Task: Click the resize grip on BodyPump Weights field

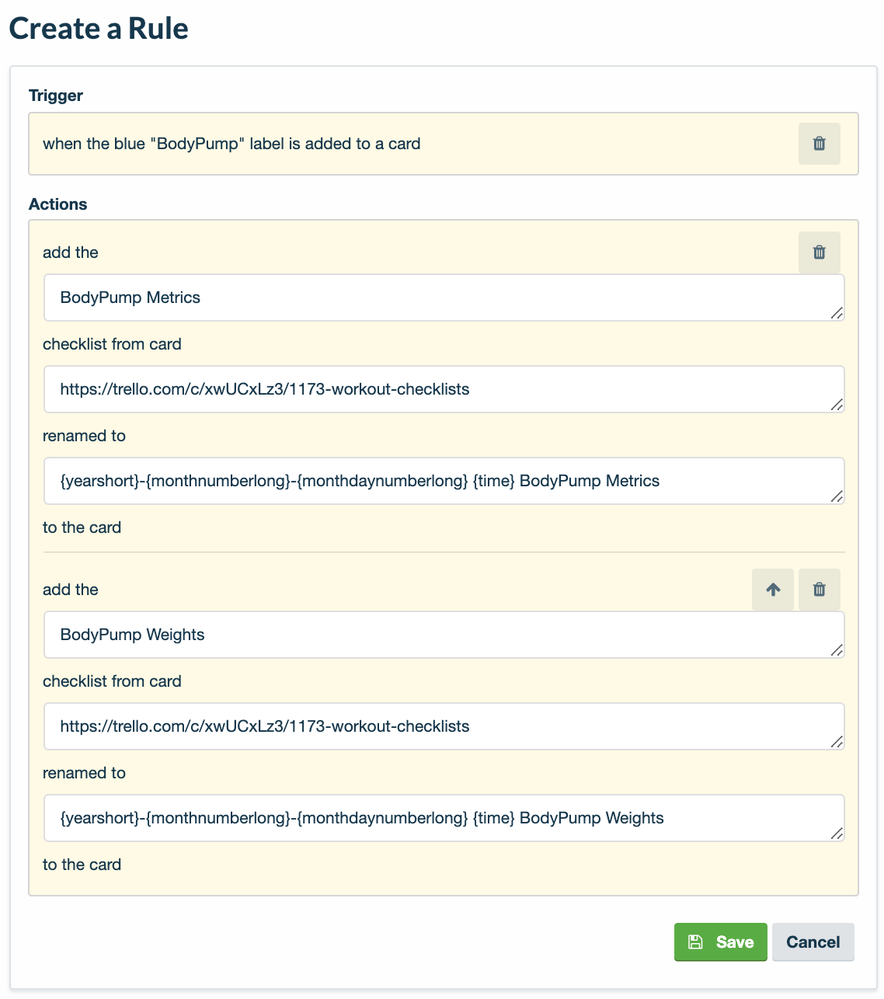Action: tap(837, 650)
